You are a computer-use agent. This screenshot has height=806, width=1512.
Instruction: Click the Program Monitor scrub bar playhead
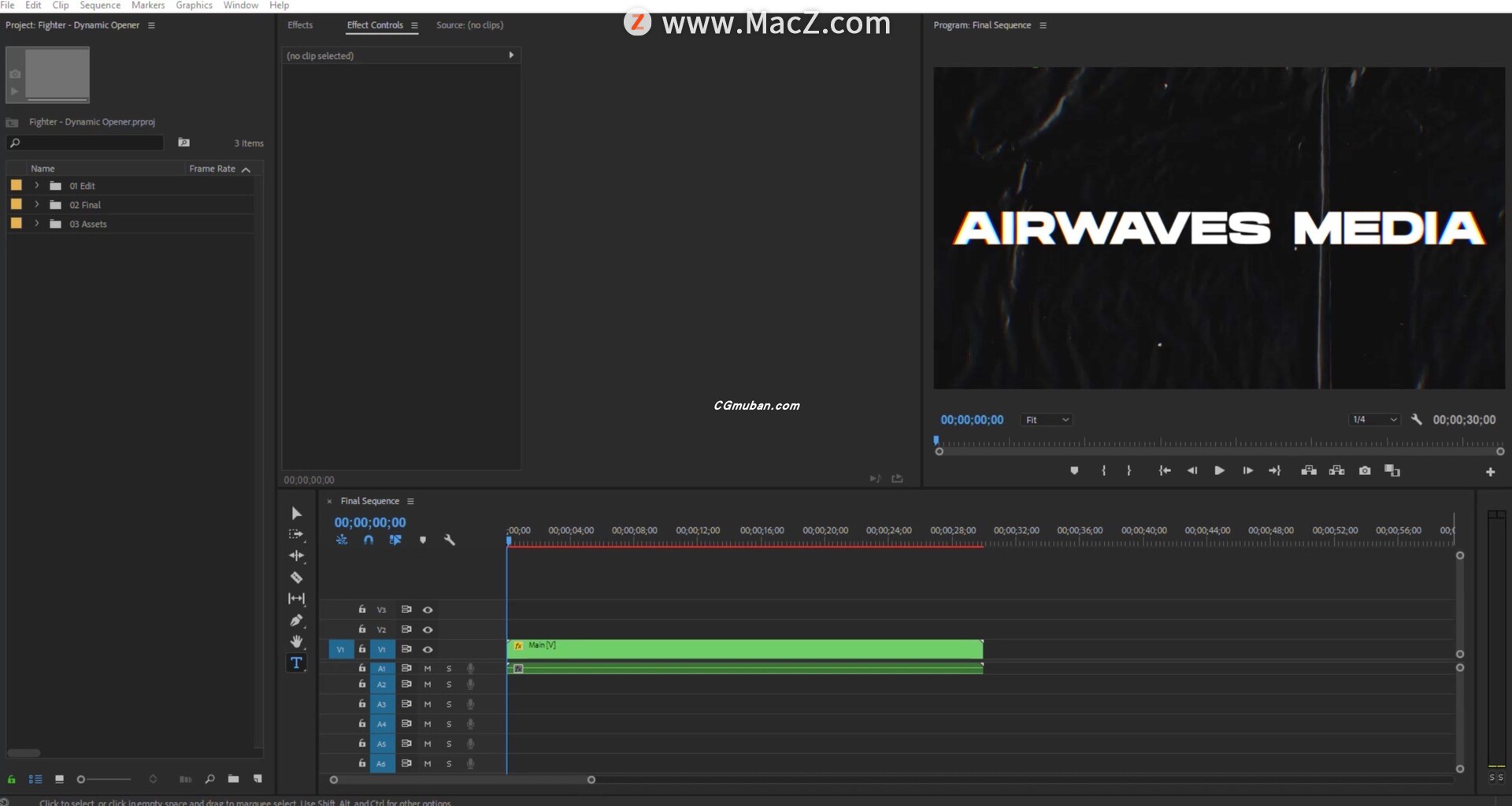pyautogui.click(x=936, y=440)
